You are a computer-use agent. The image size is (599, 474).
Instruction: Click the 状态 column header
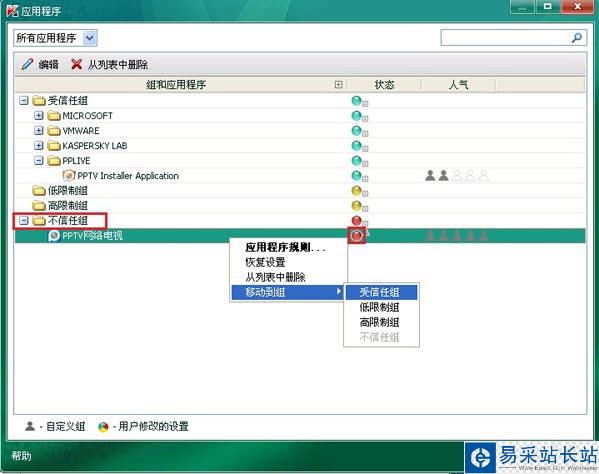pos(384,85)
